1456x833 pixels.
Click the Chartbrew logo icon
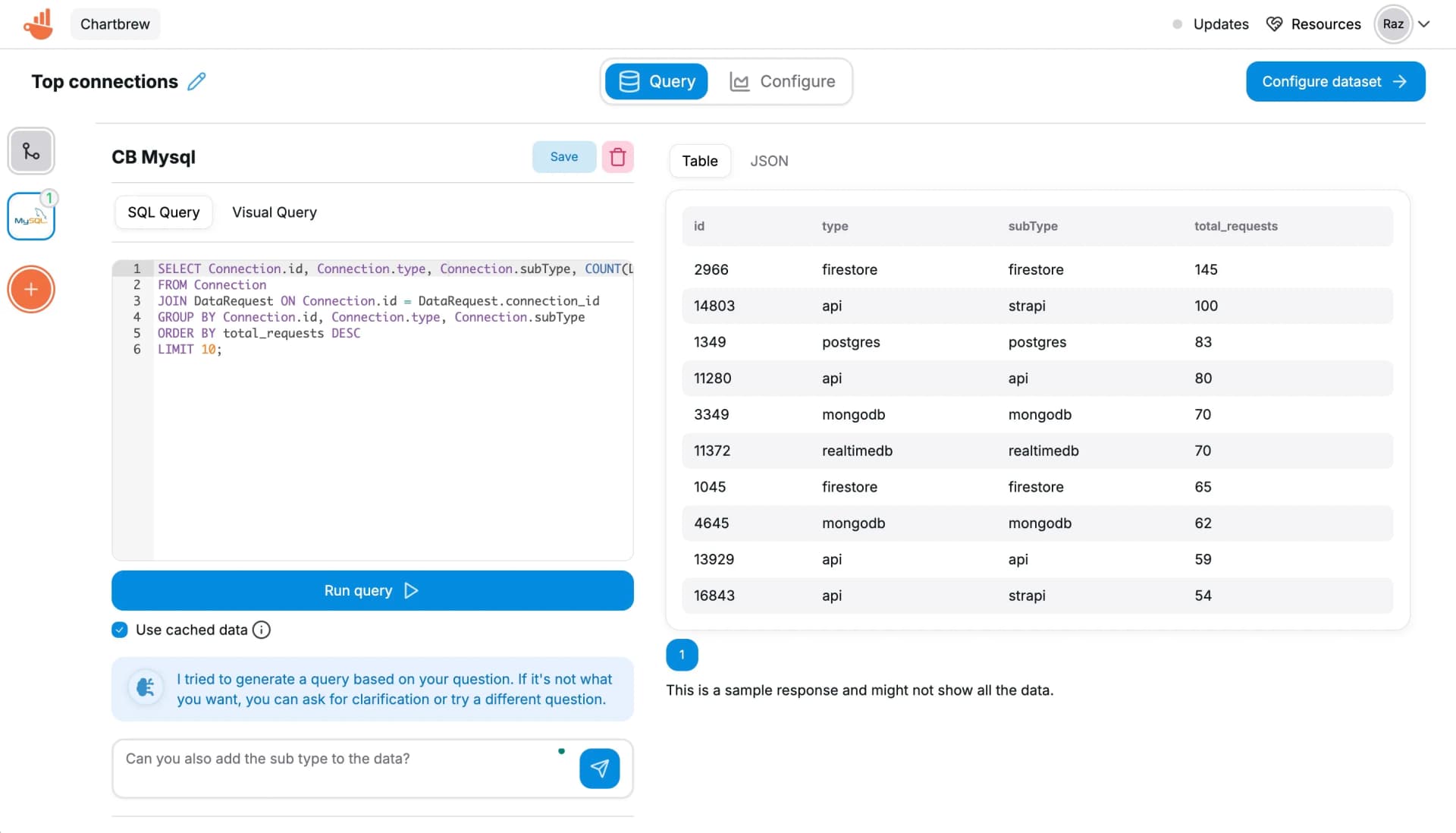click(x=38, y=24)
